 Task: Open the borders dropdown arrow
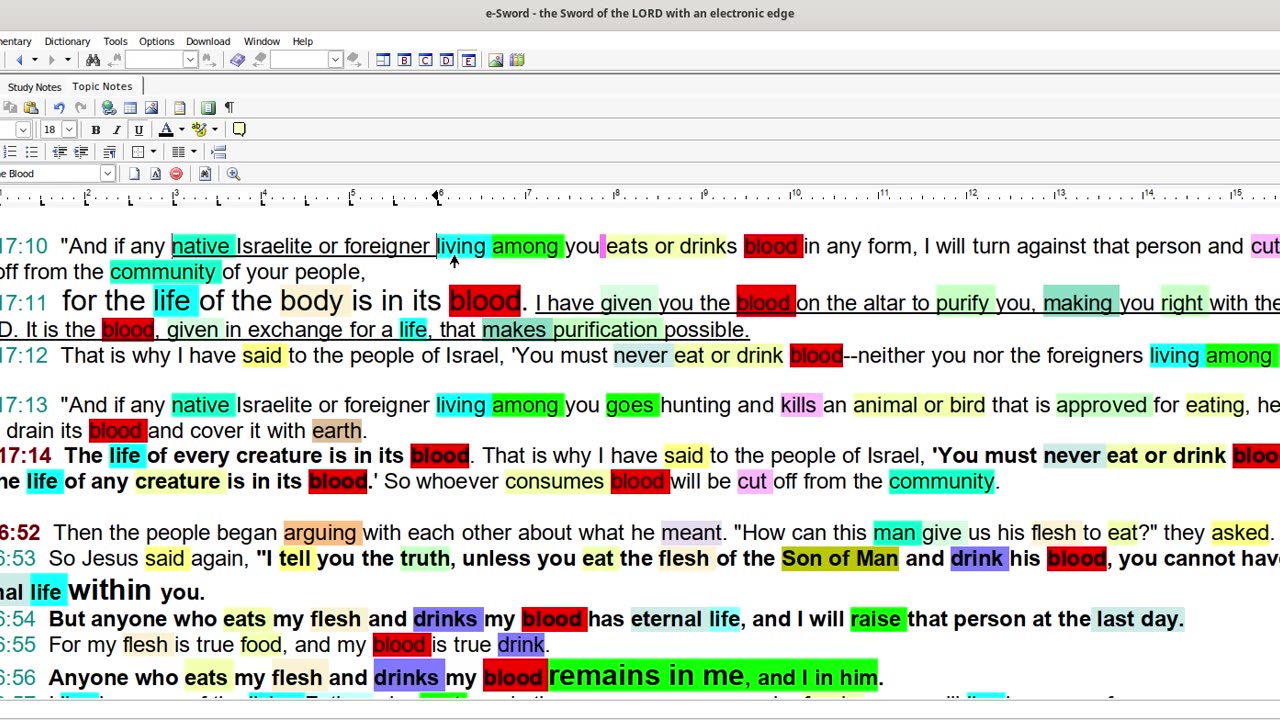[x=153, y=152]
